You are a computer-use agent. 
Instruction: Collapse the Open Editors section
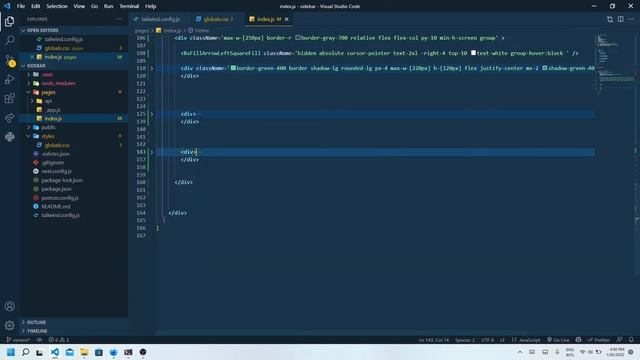tap(42, 30)
